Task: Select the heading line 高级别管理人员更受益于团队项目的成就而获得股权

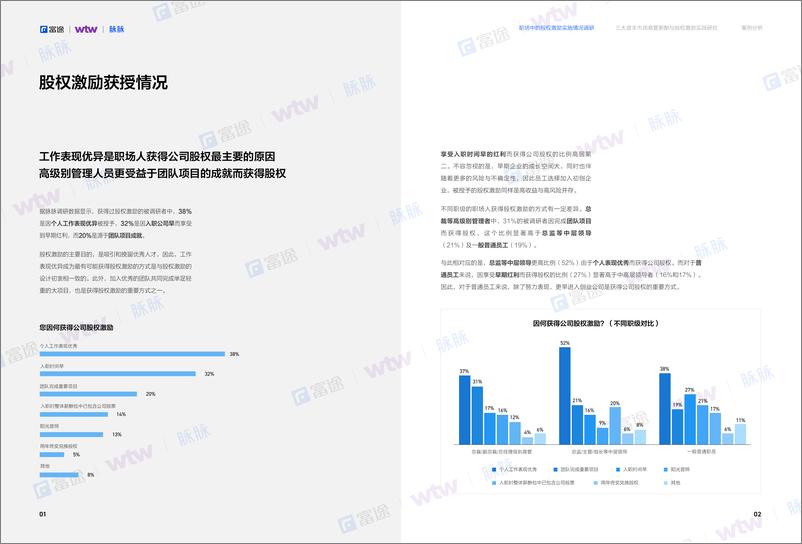Action: [163, 173]
